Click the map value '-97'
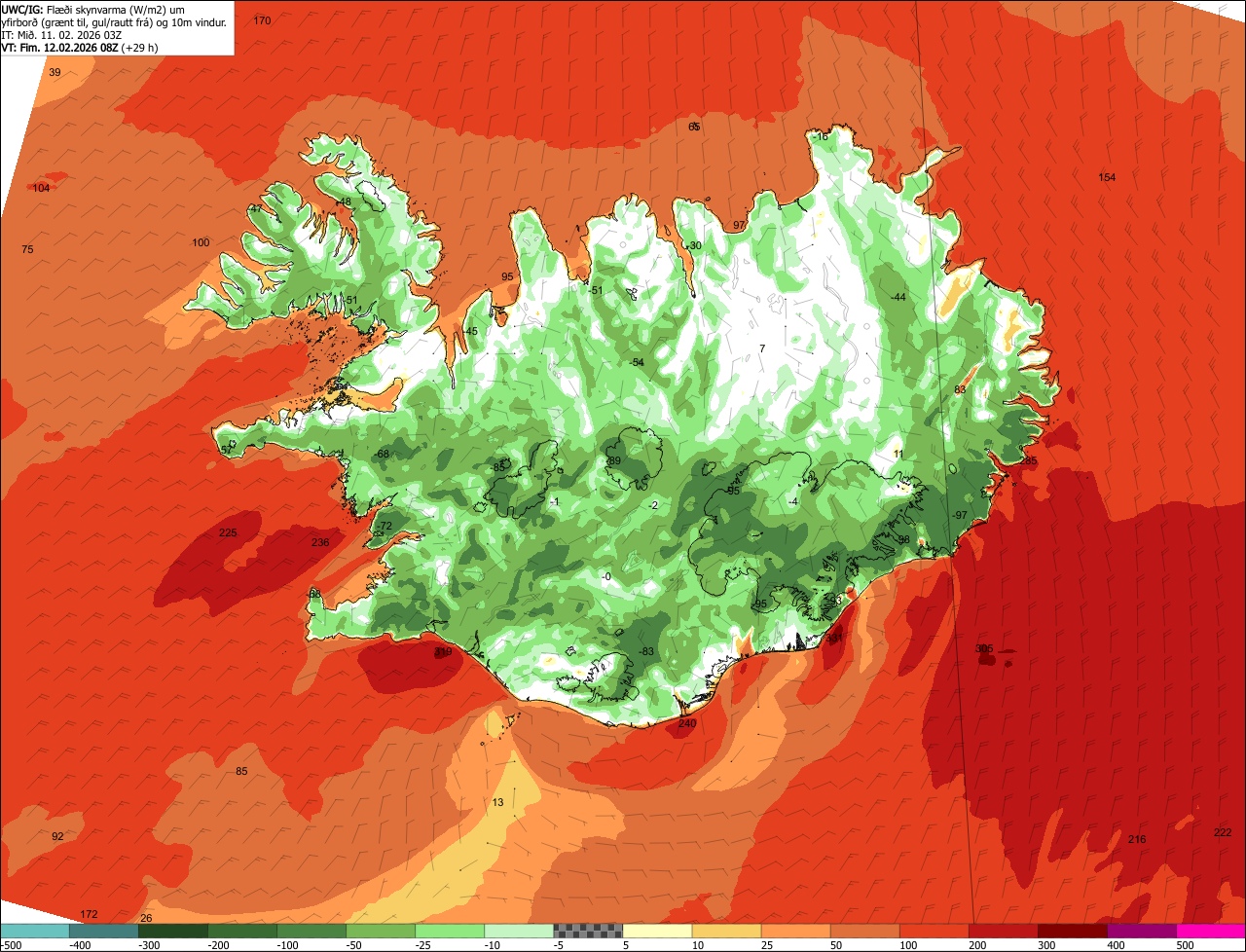Screen dimensions: 1246x952 pos(960,515)
